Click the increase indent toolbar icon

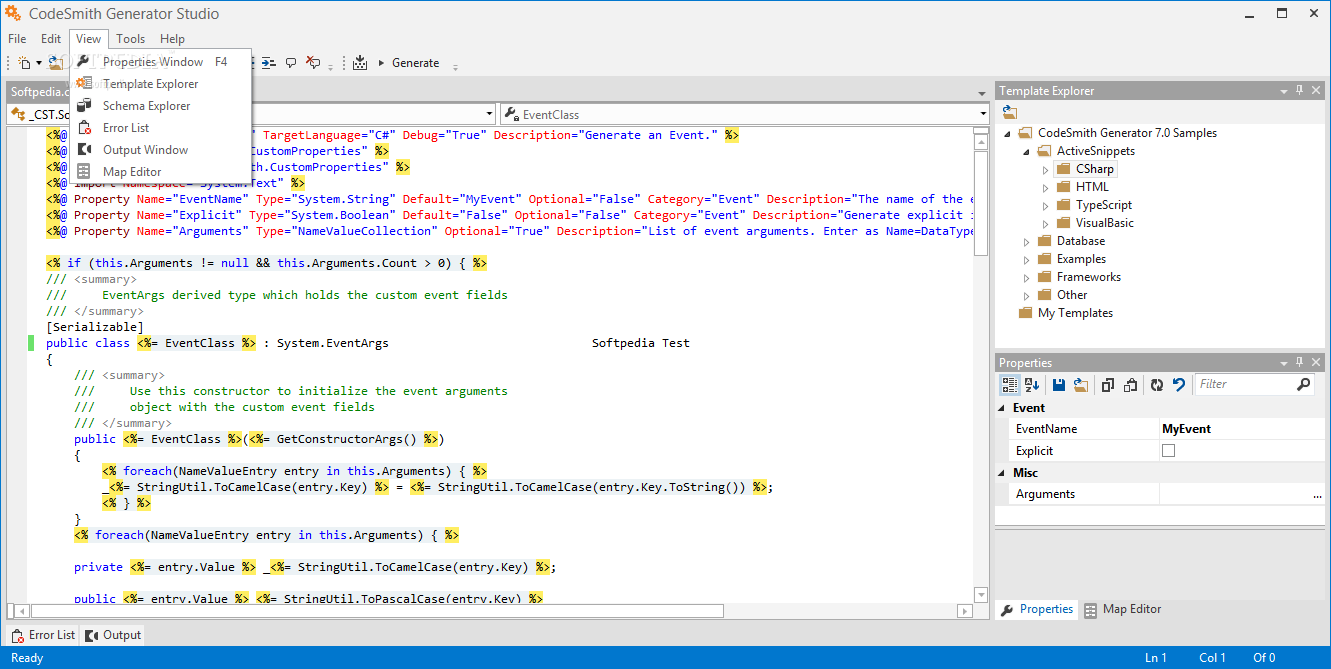[x=268, y=63]
